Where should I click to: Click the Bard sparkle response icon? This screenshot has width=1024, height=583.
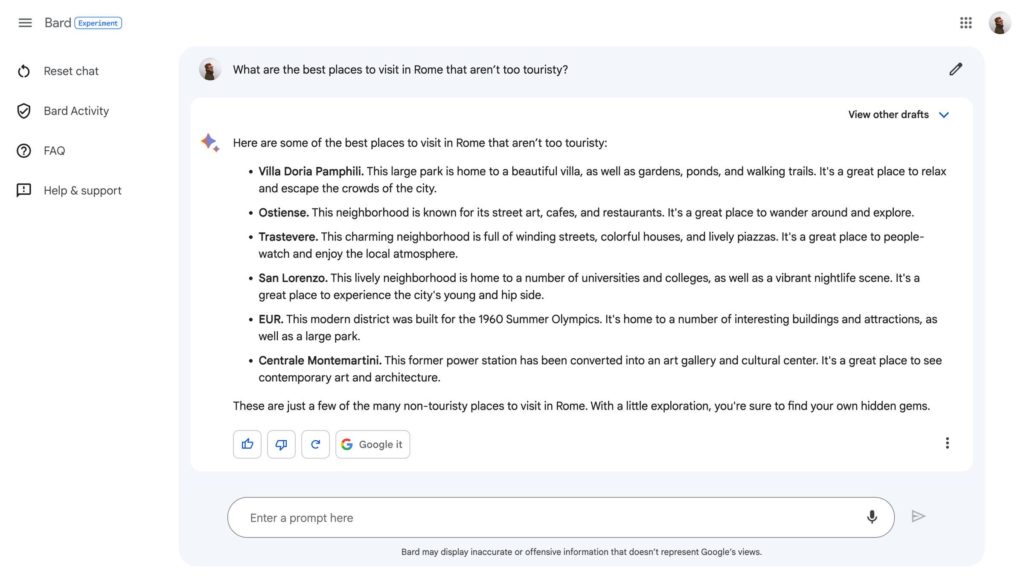(210, 143)
